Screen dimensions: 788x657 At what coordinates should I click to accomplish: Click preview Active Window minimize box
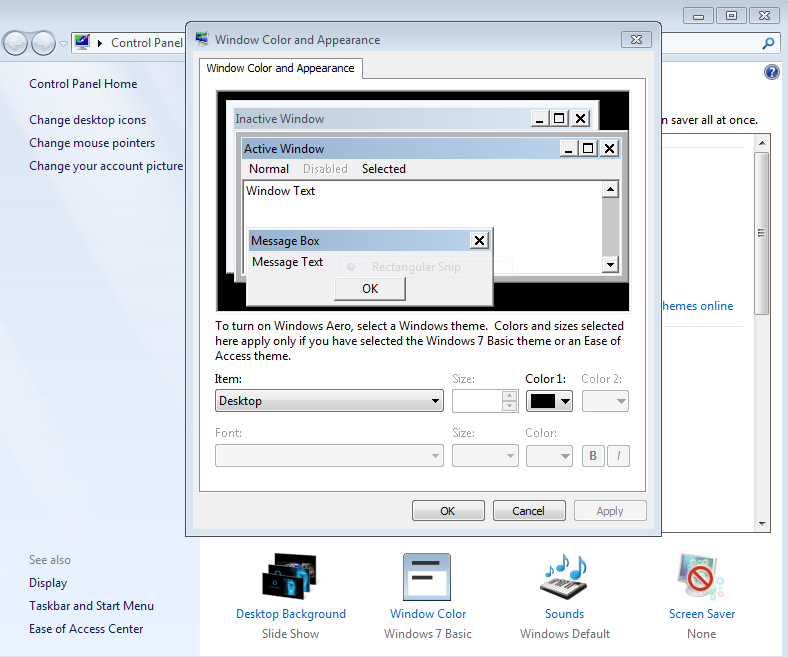click(569, 148)
